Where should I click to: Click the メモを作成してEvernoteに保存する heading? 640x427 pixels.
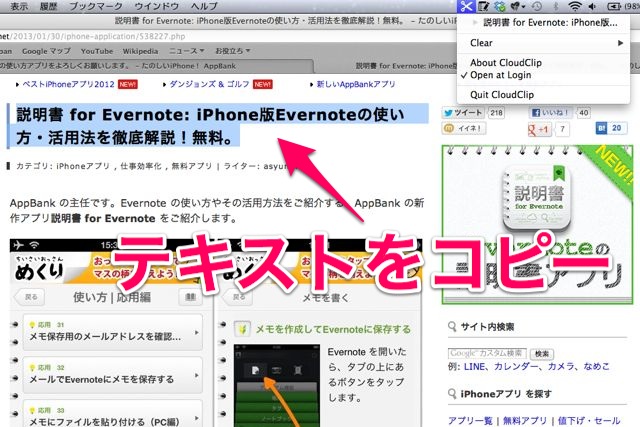point(333,329)
